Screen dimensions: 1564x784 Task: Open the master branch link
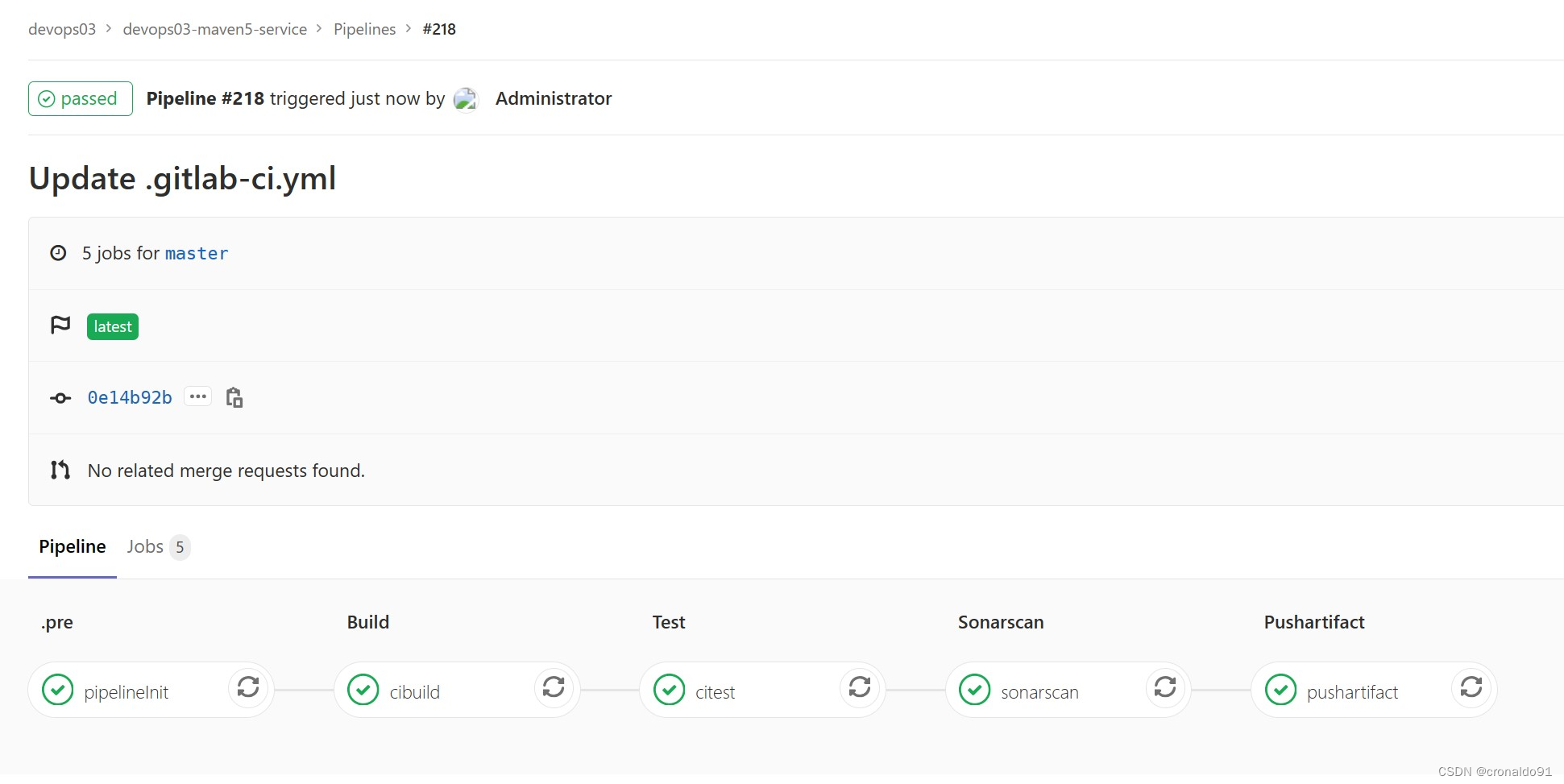197,253
